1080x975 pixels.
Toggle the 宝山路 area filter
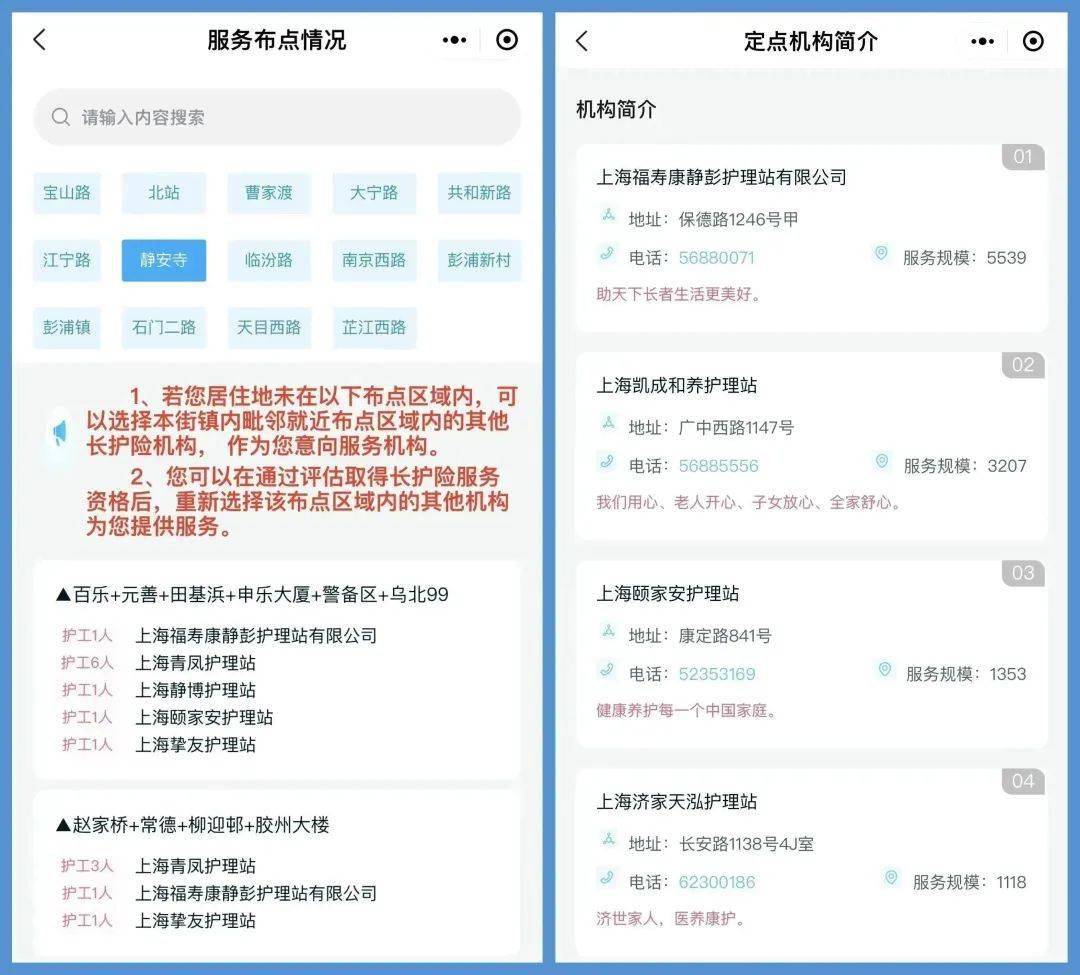pos(66,193)
